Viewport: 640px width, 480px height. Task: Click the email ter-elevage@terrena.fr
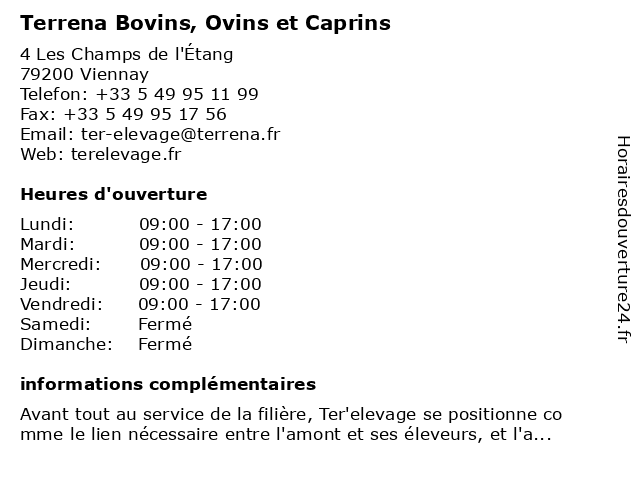[178, 134]
